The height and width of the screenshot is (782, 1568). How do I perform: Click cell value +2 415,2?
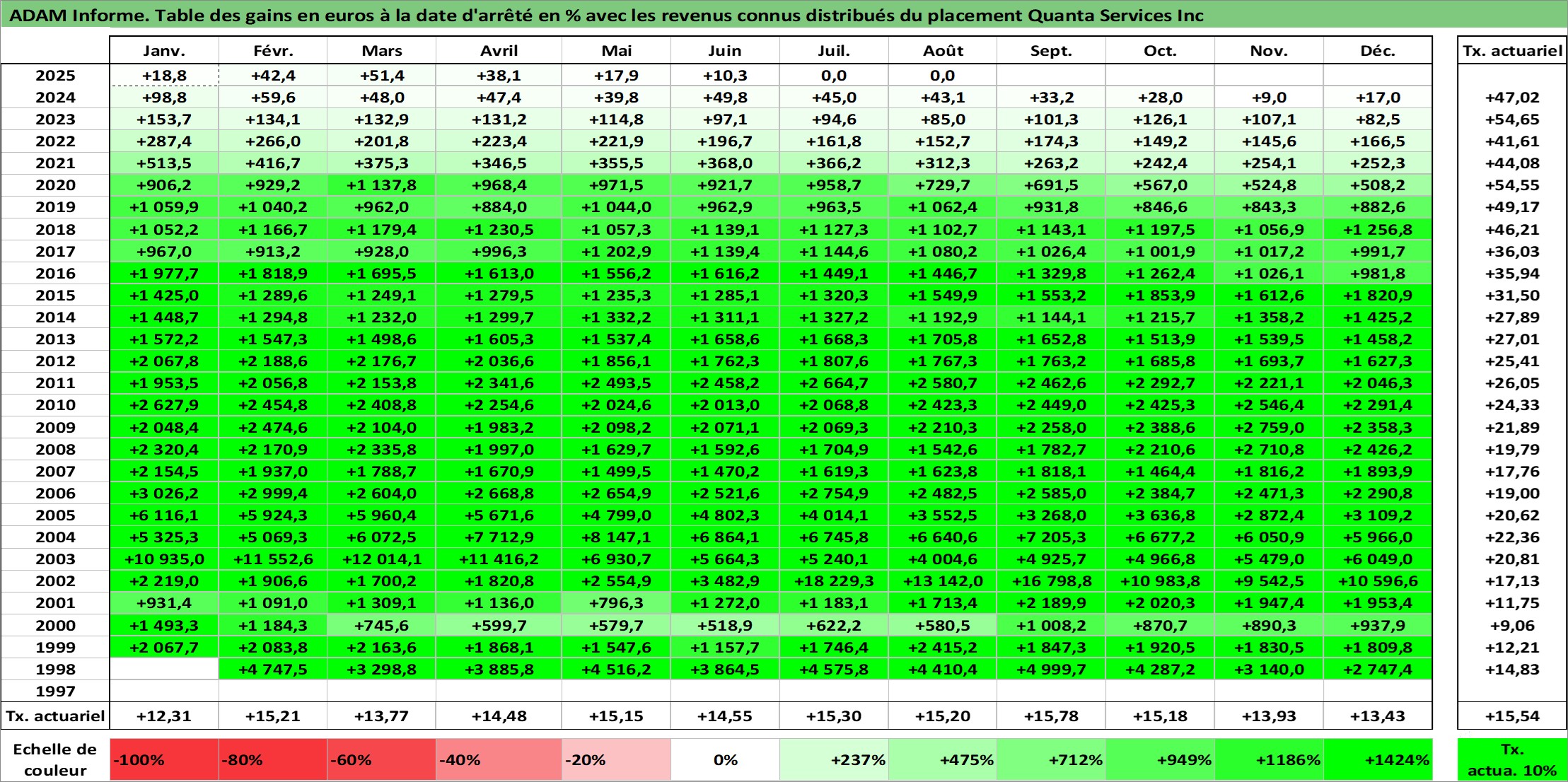tap(943, 648)
